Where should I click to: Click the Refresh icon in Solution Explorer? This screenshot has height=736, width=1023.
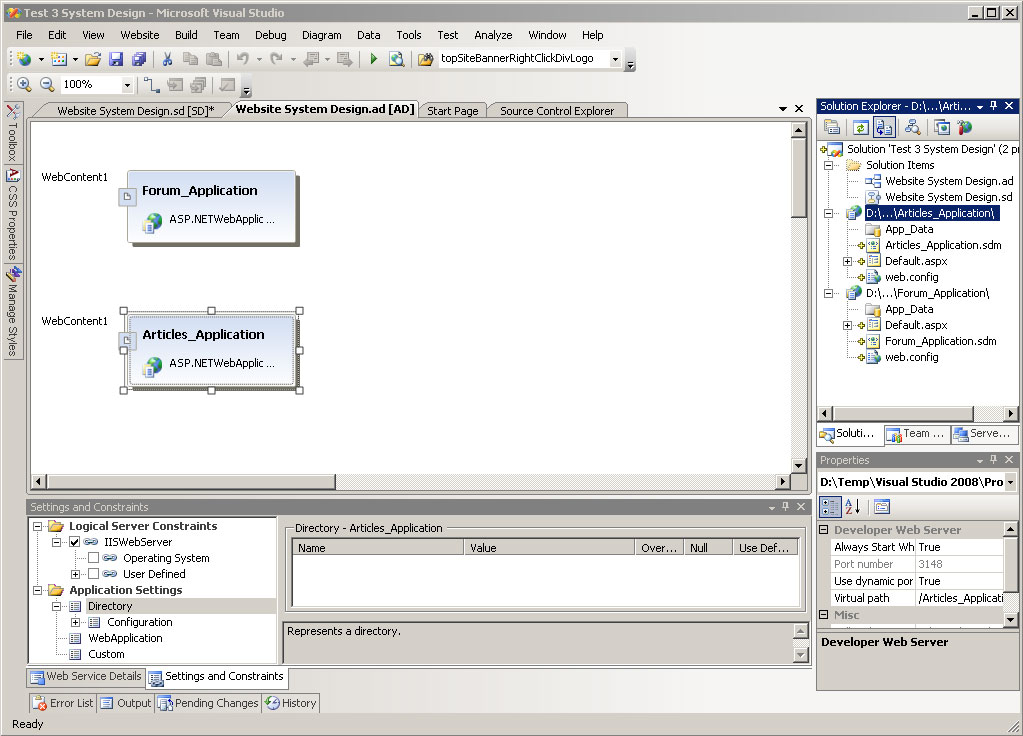tap(861, 127)
